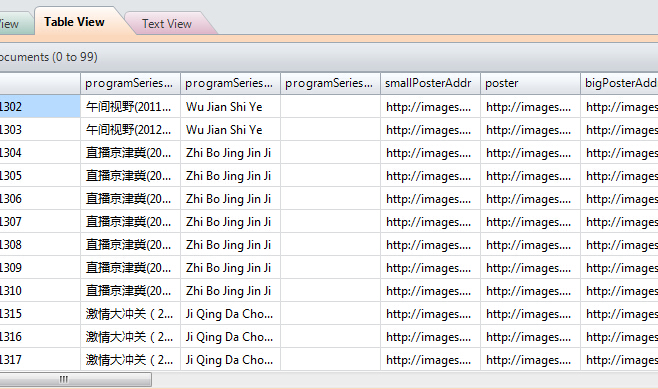Screen dimensions: 658x389
Task: Select the row id cell 1303
Action: 40,130
